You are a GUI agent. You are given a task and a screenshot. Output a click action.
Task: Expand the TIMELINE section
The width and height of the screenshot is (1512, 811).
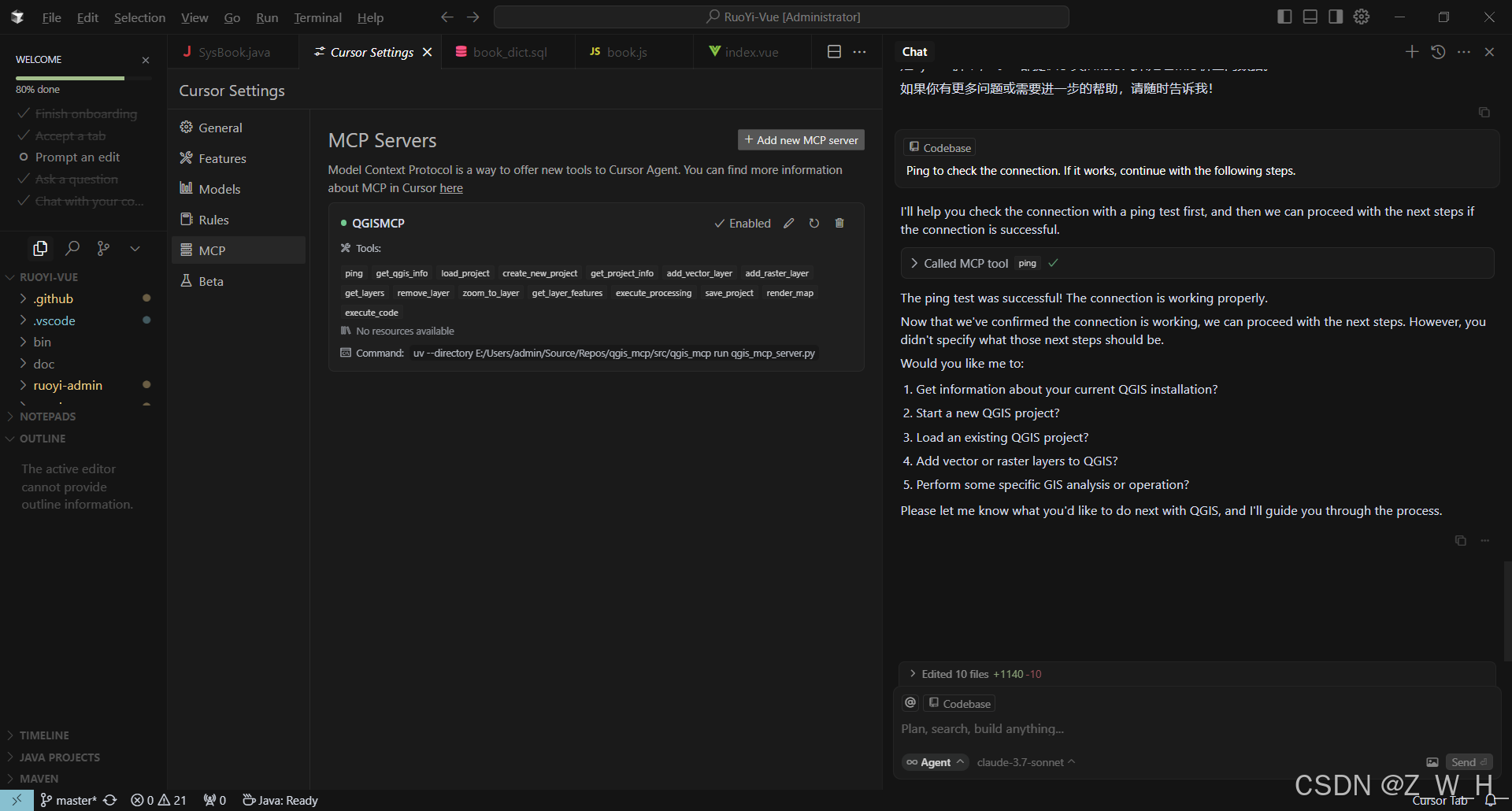[83, 735]
